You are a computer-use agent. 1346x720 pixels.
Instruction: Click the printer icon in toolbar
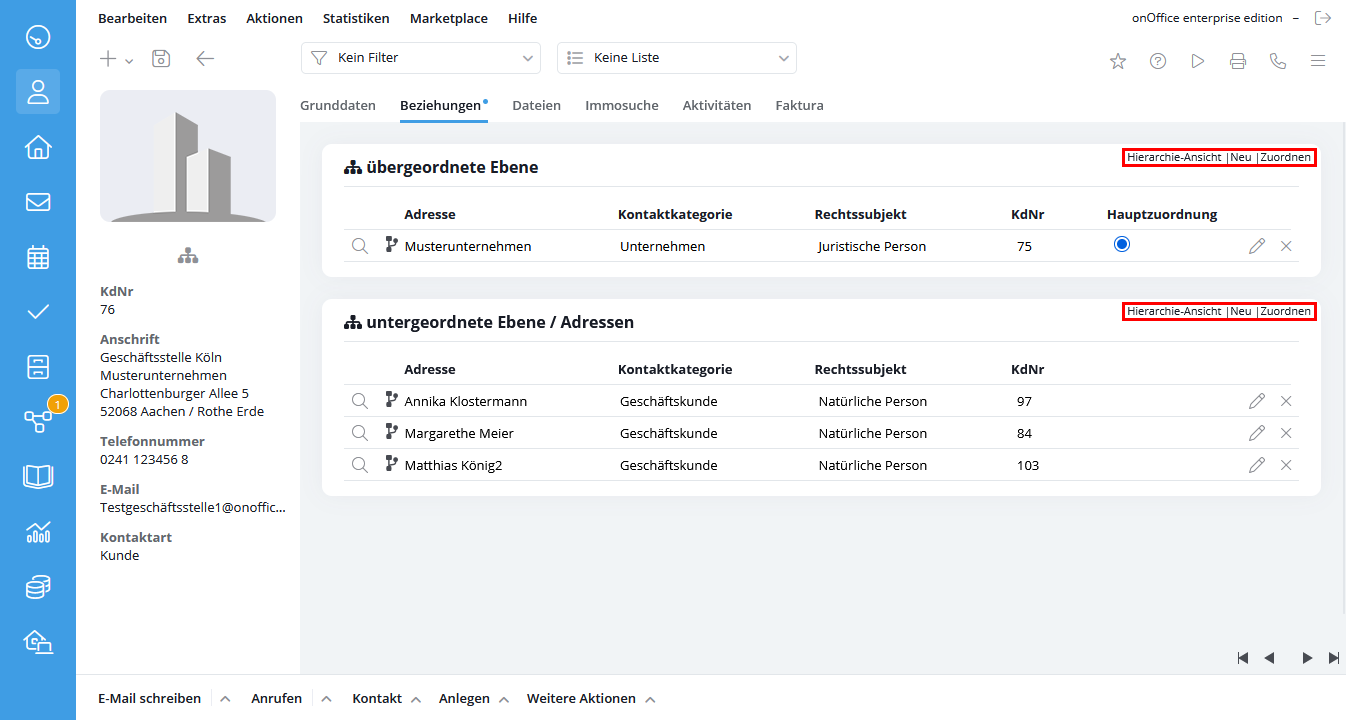(1238, 61)
